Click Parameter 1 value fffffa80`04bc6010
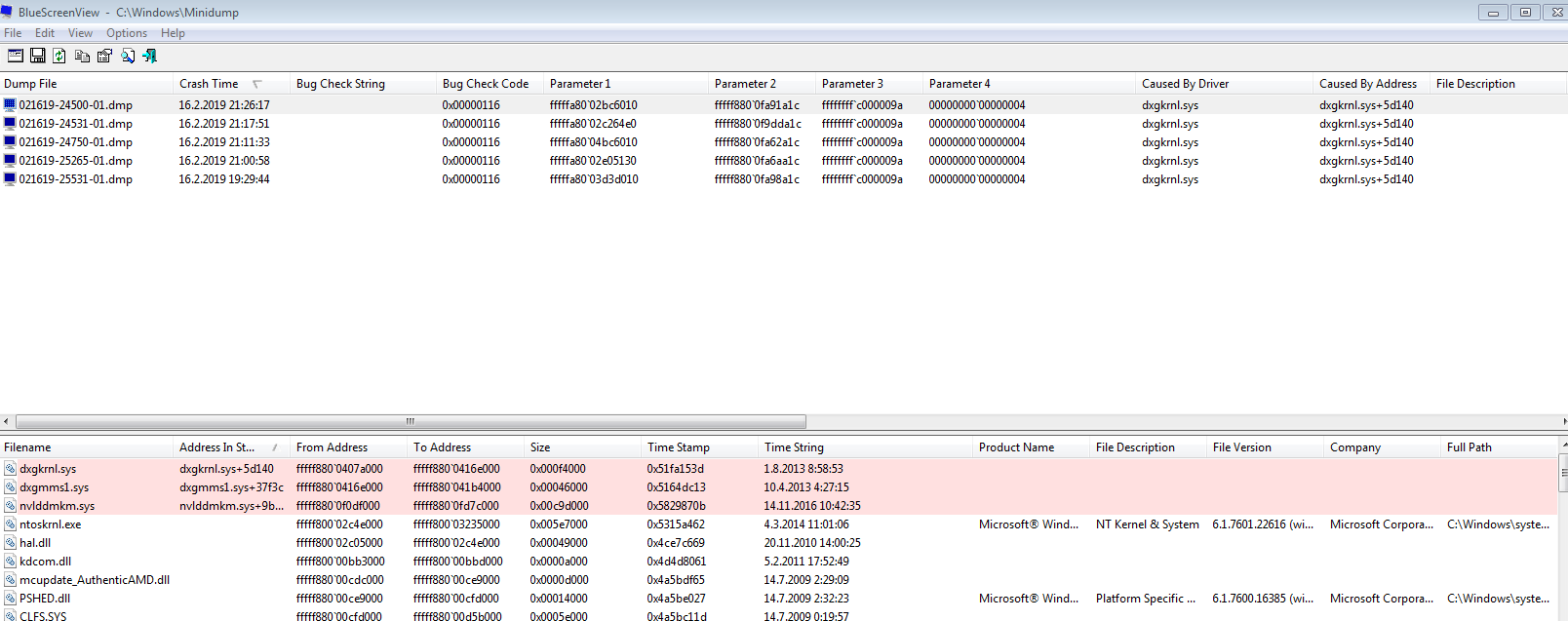This screenshot has width=1568, height=621. point(593,142)
